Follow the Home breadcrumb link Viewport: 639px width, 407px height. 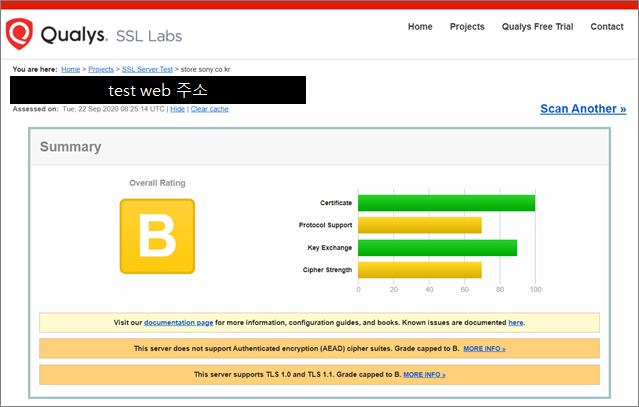coord(71,69)
